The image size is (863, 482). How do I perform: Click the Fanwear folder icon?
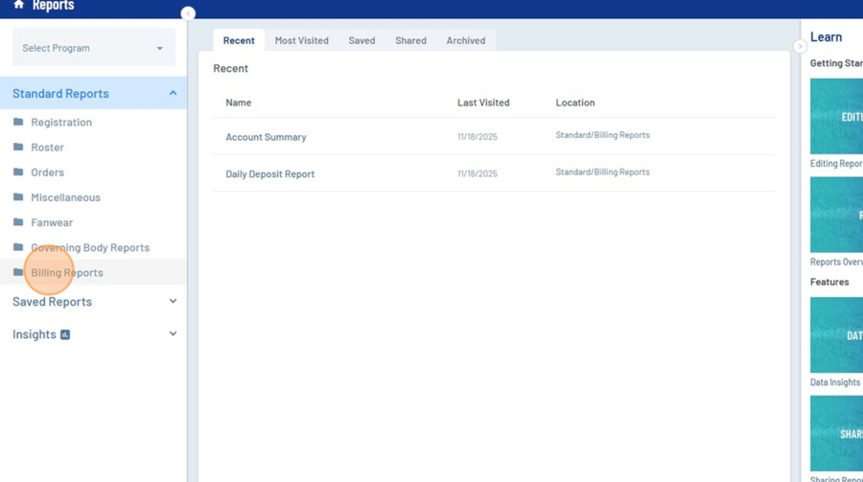(x=18, y=222)
